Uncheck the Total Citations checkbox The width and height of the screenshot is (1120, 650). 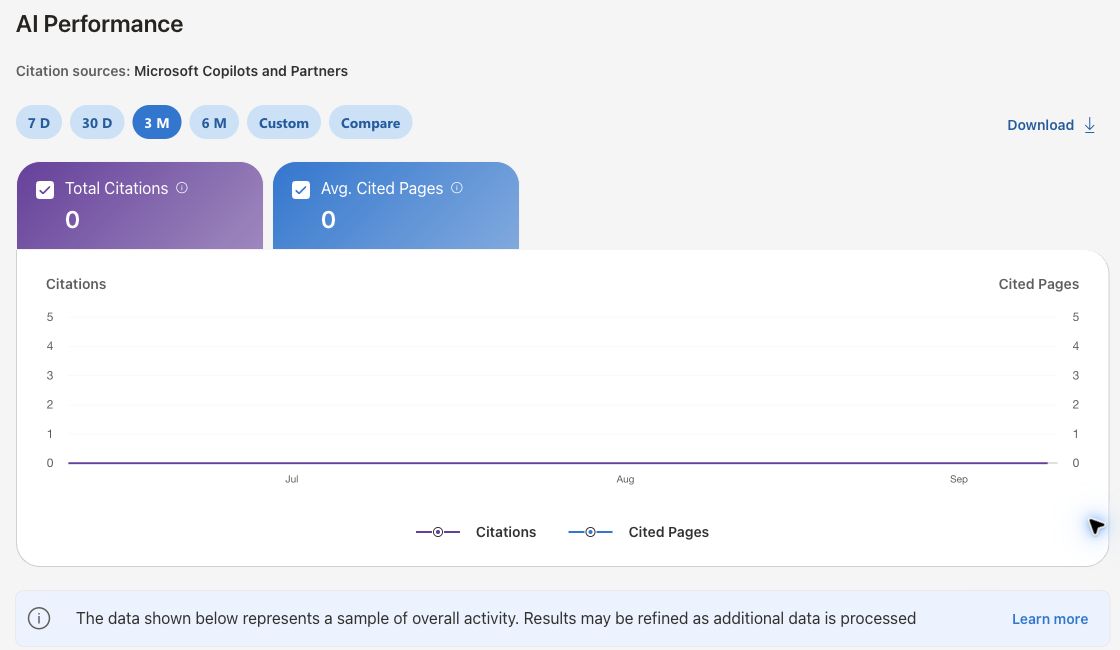45,189
